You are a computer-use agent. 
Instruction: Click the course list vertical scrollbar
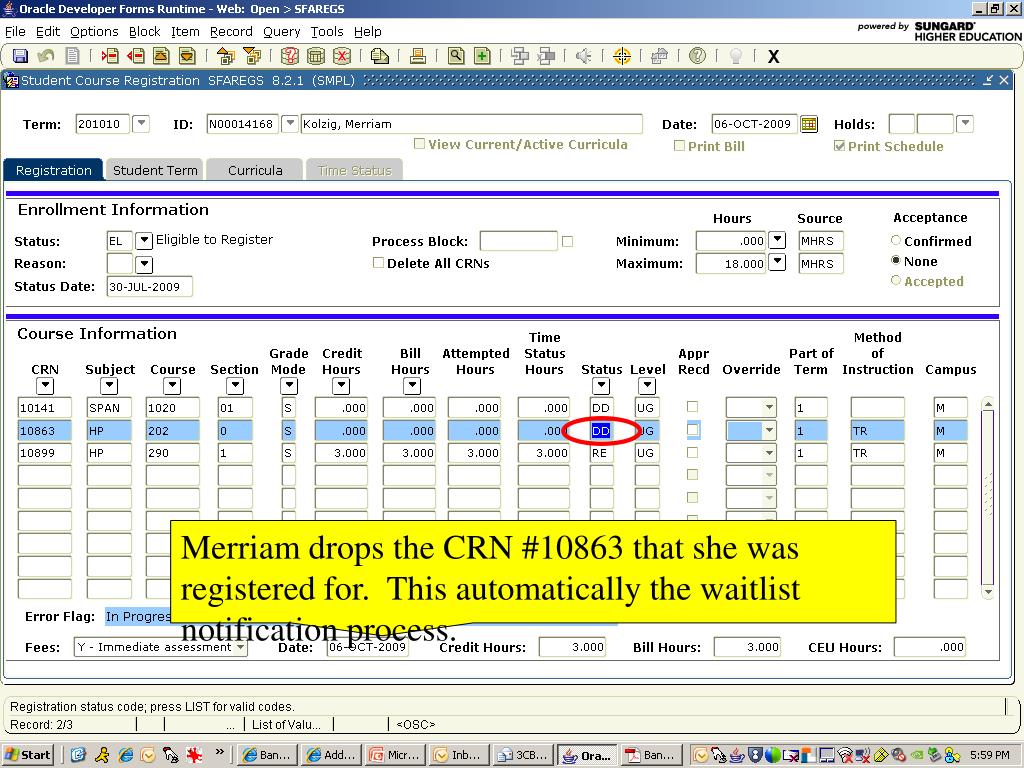987,495
